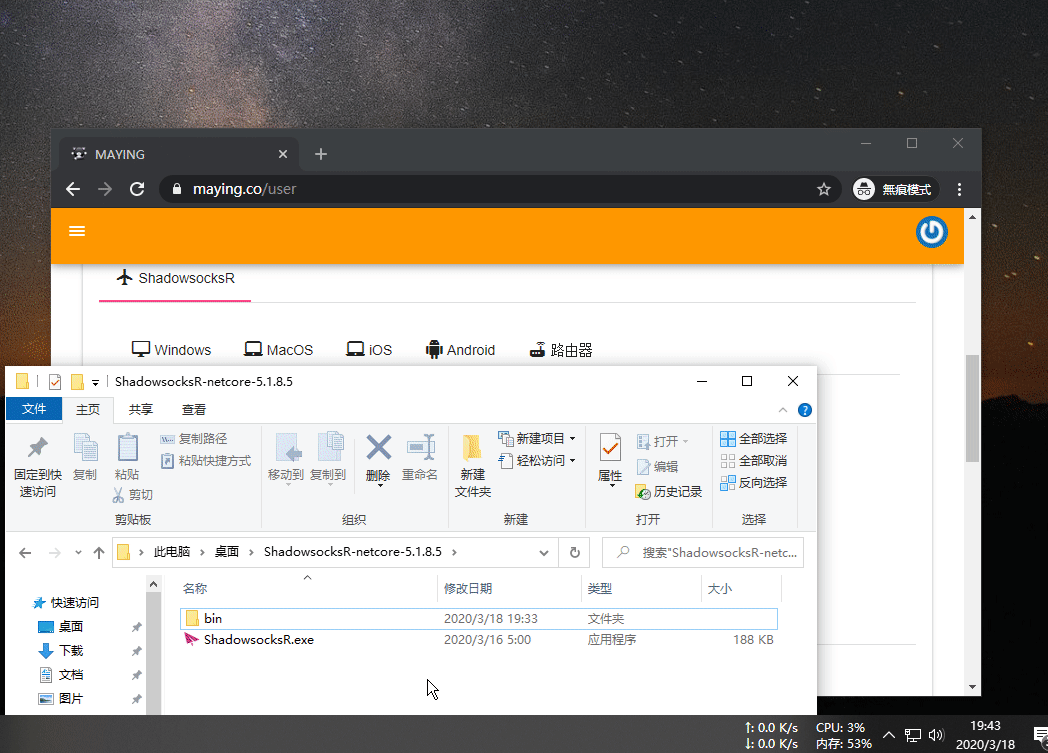Open the hamburger menu on MAYING page
This screenshot has width=1048, height=753.
77,231
